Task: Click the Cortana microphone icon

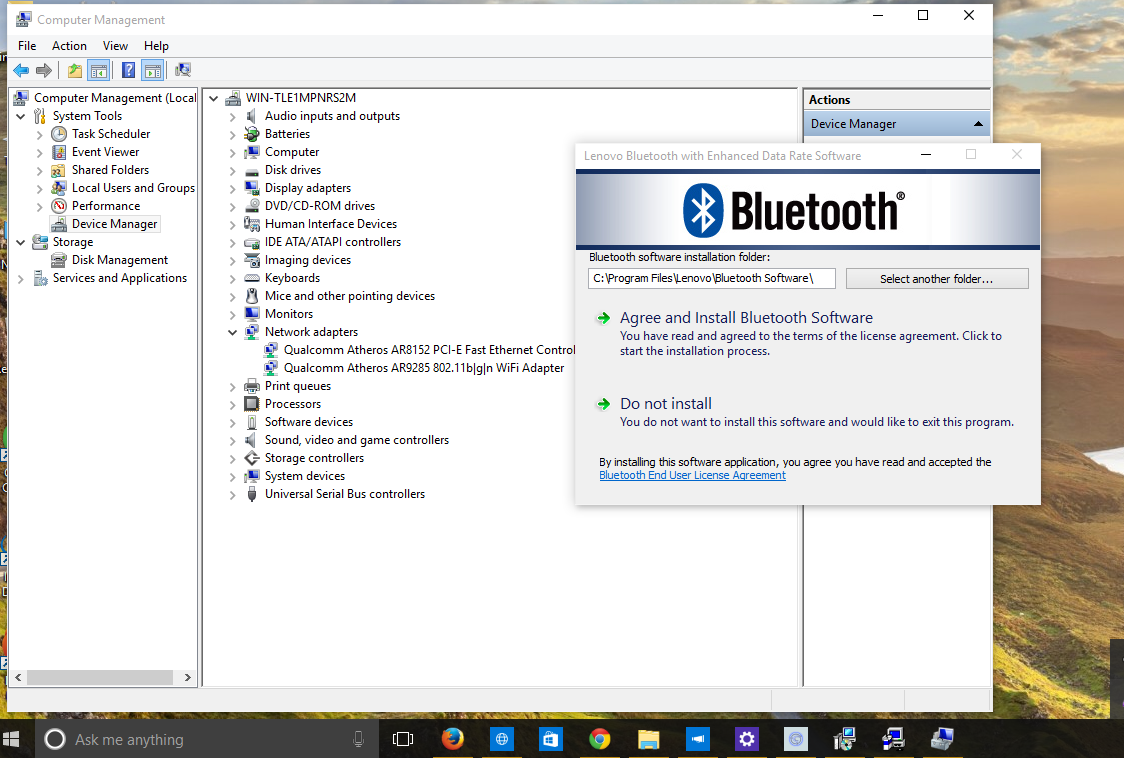Action: pyautogui.click(x=358, y=739)
